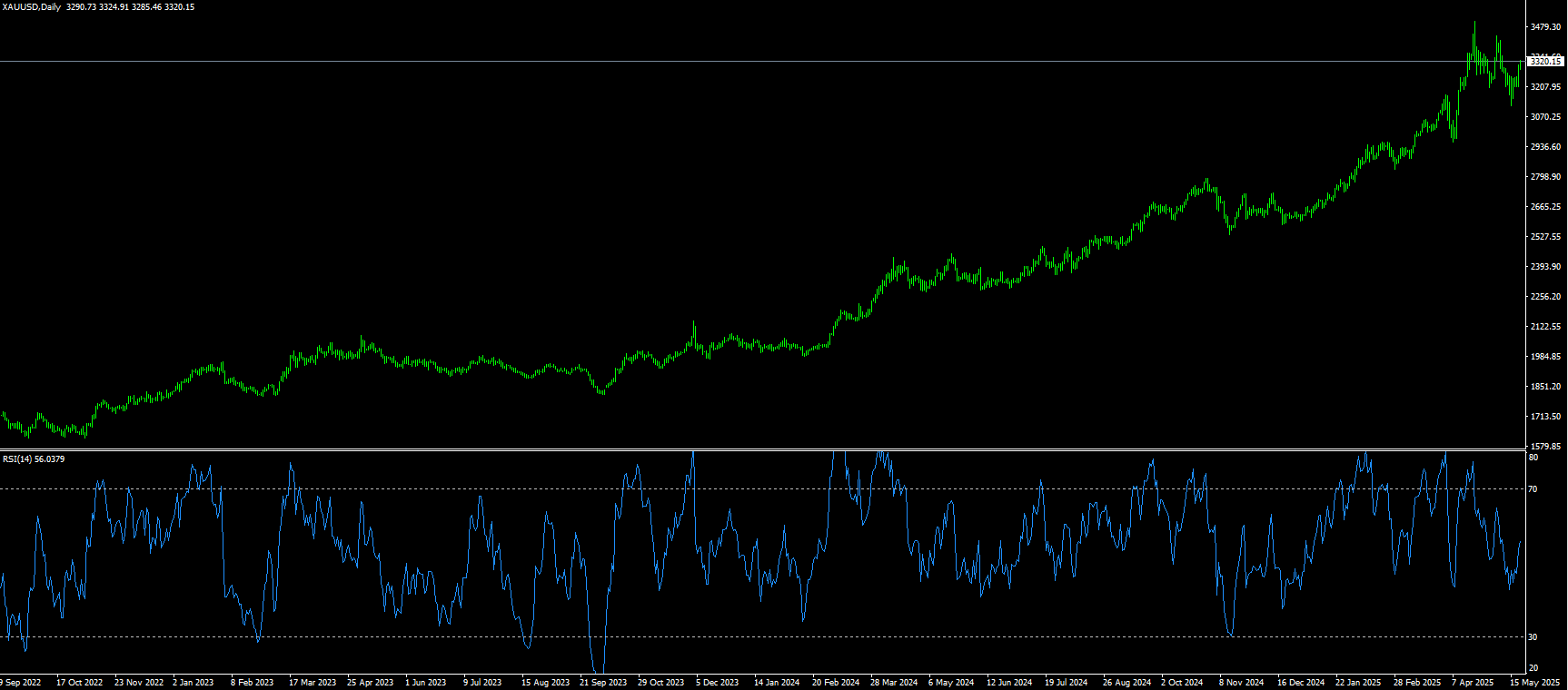Click the 21 Sep 2023 date marker
Screen dimensions: 1568x690
point(603,683)
